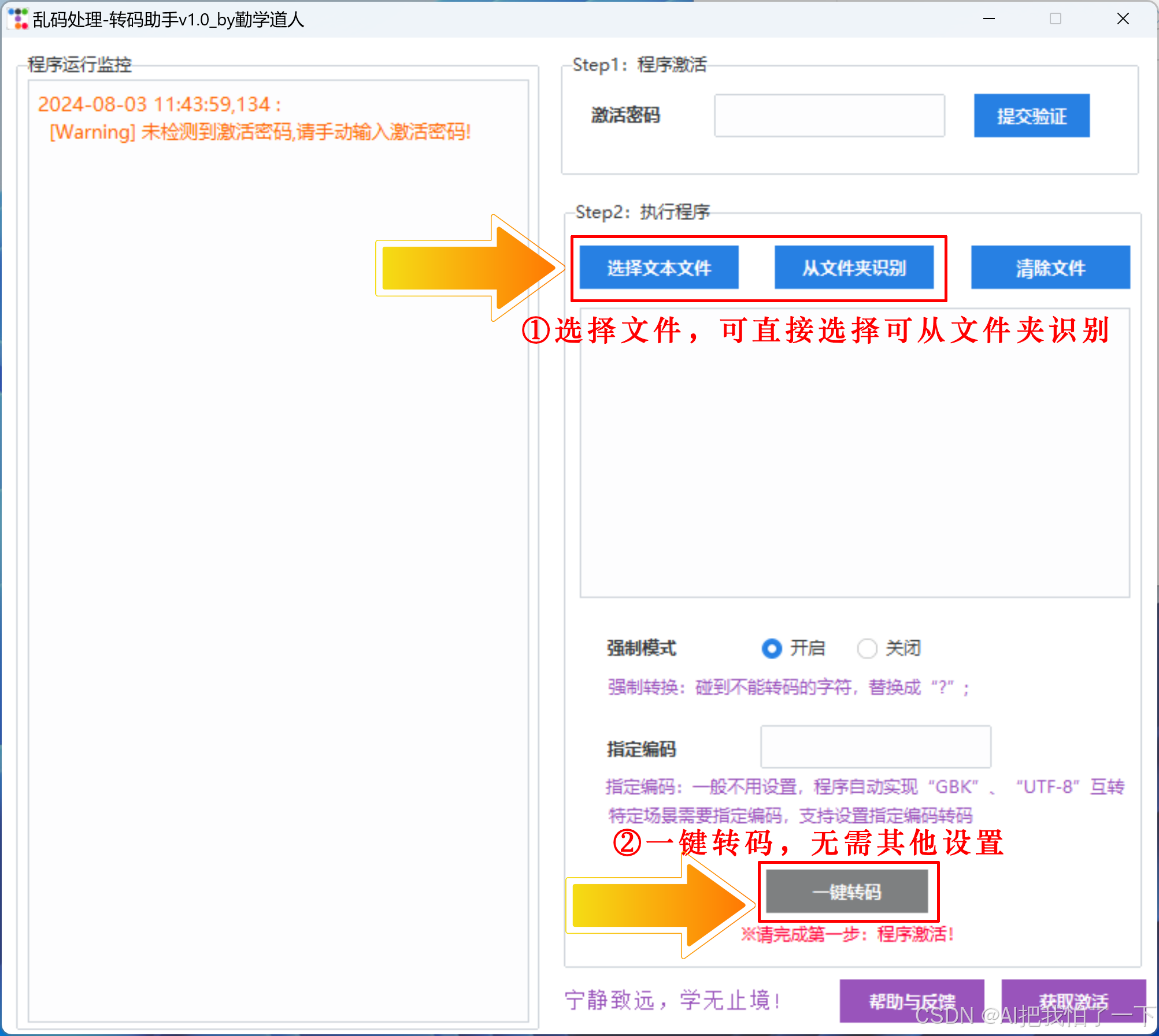The width and height of the screenshot is (1159, 1036).
Task: Click the maximize window button
Action: 1056,19
